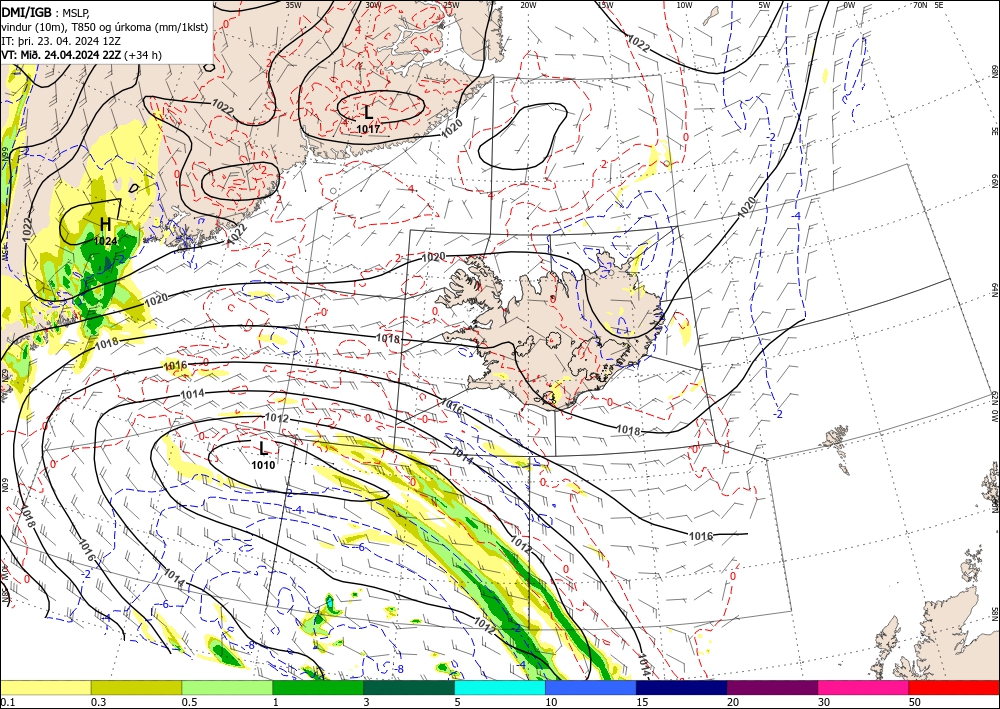1000x709 pixels.
Task: Click the '50' legend tick label
Action: (915, 702)
